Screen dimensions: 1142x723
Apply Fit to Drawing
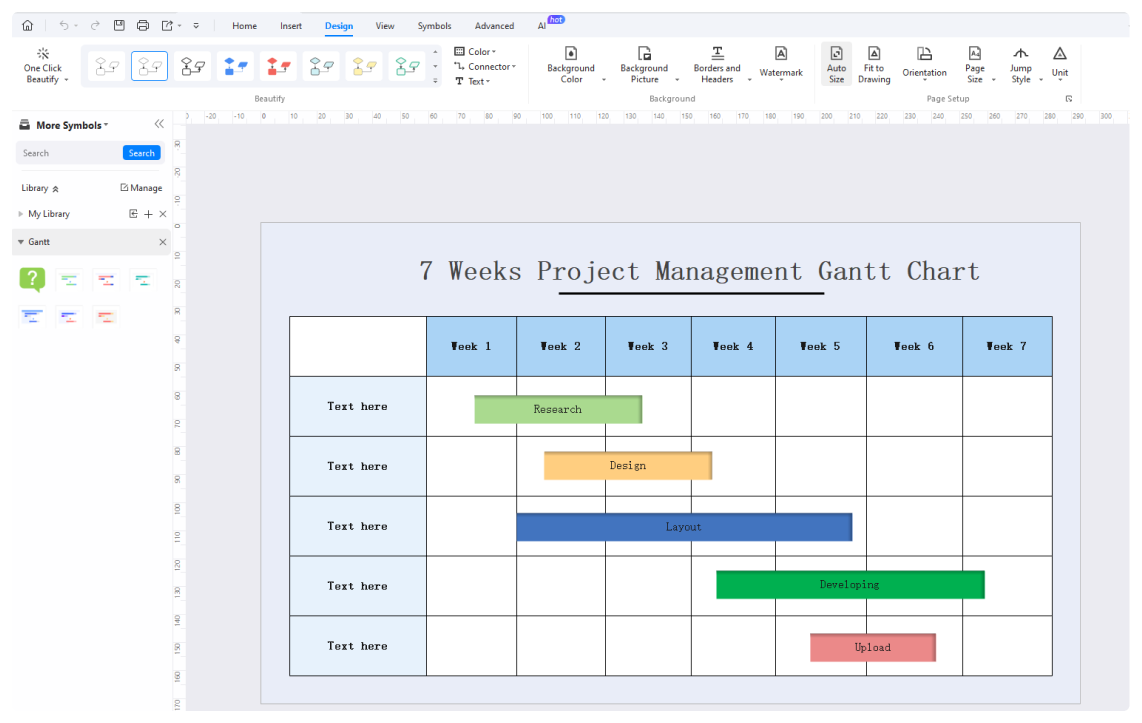click(874, 66)
